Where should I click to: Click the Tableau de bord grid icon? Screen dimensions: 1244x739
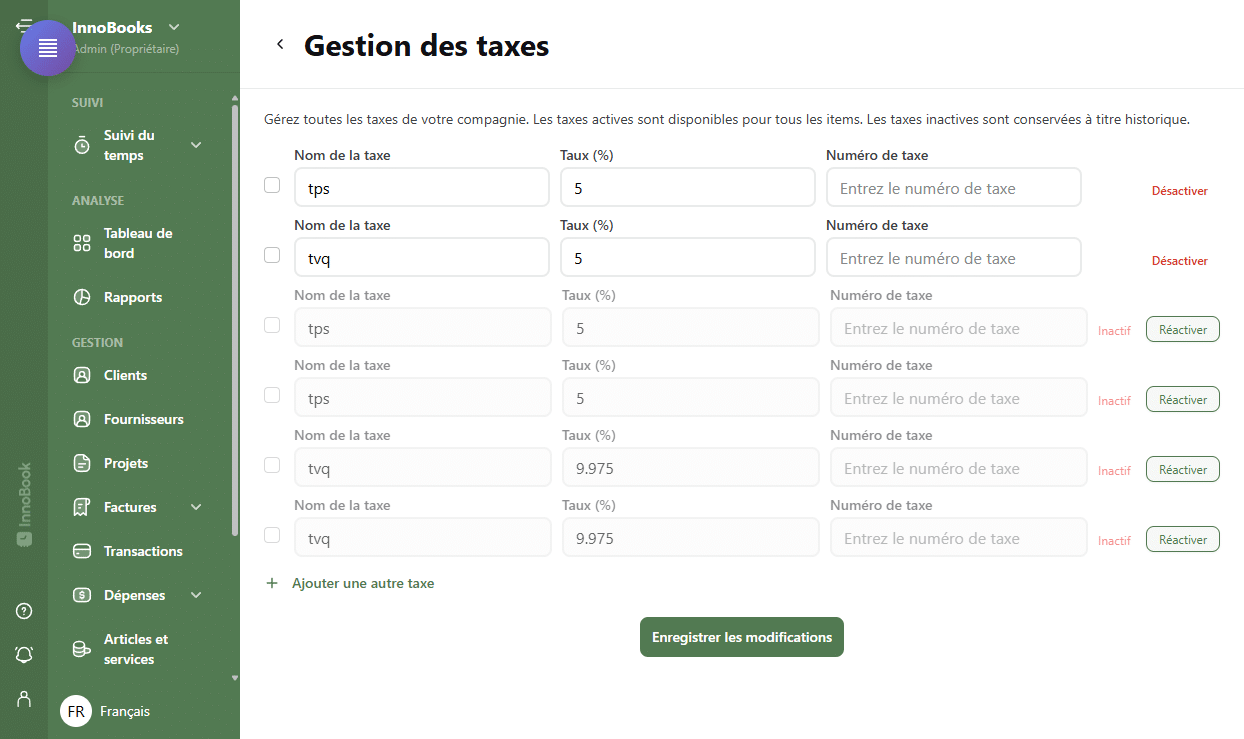(82, 243)
